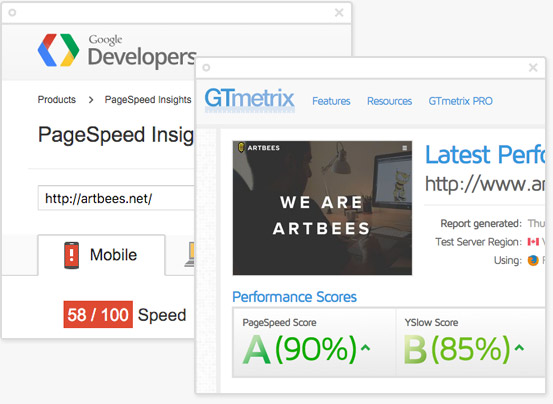The image size is (553, 404).
Task: Close the Google Developers window
Action: pos(339,13)
